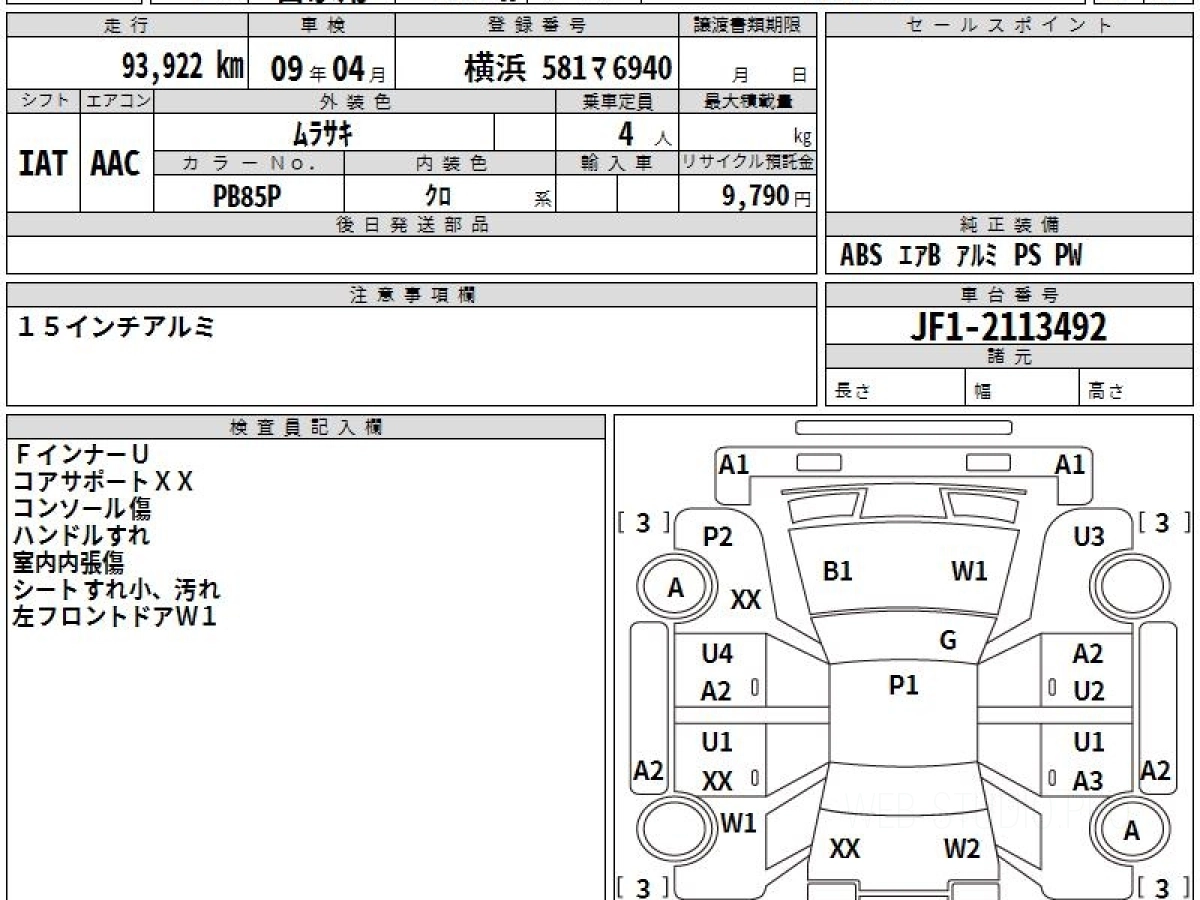Screen dimensions: 1200x900
Task: Click the 登録番号 header
Action: point(538,26)
